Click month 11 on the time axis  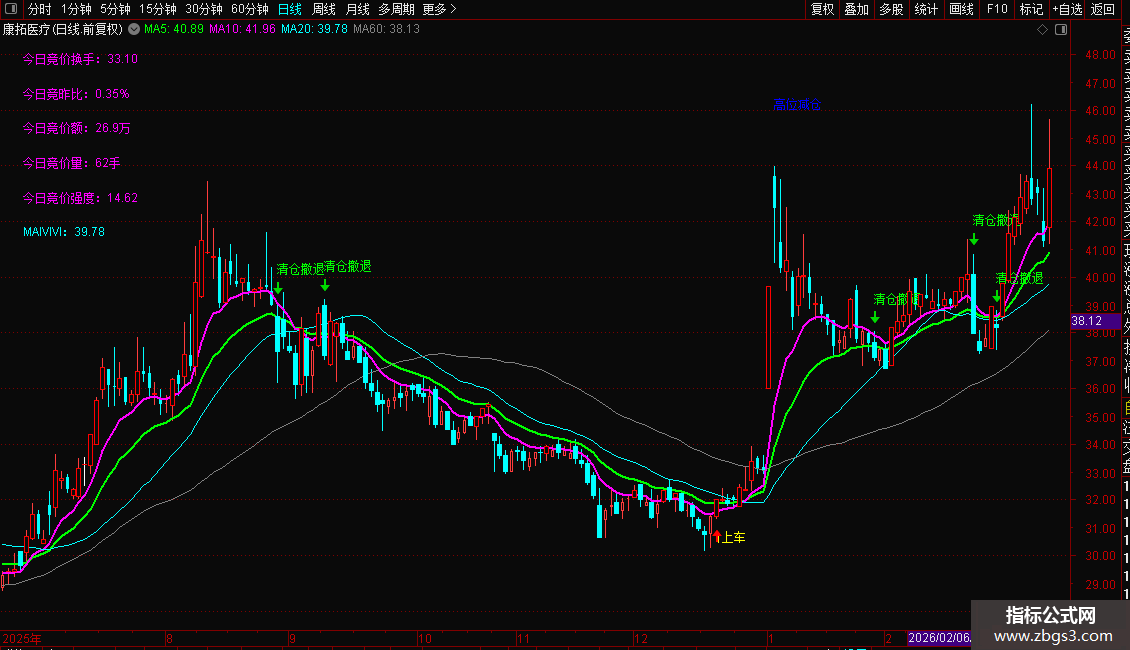pos(523,638)
